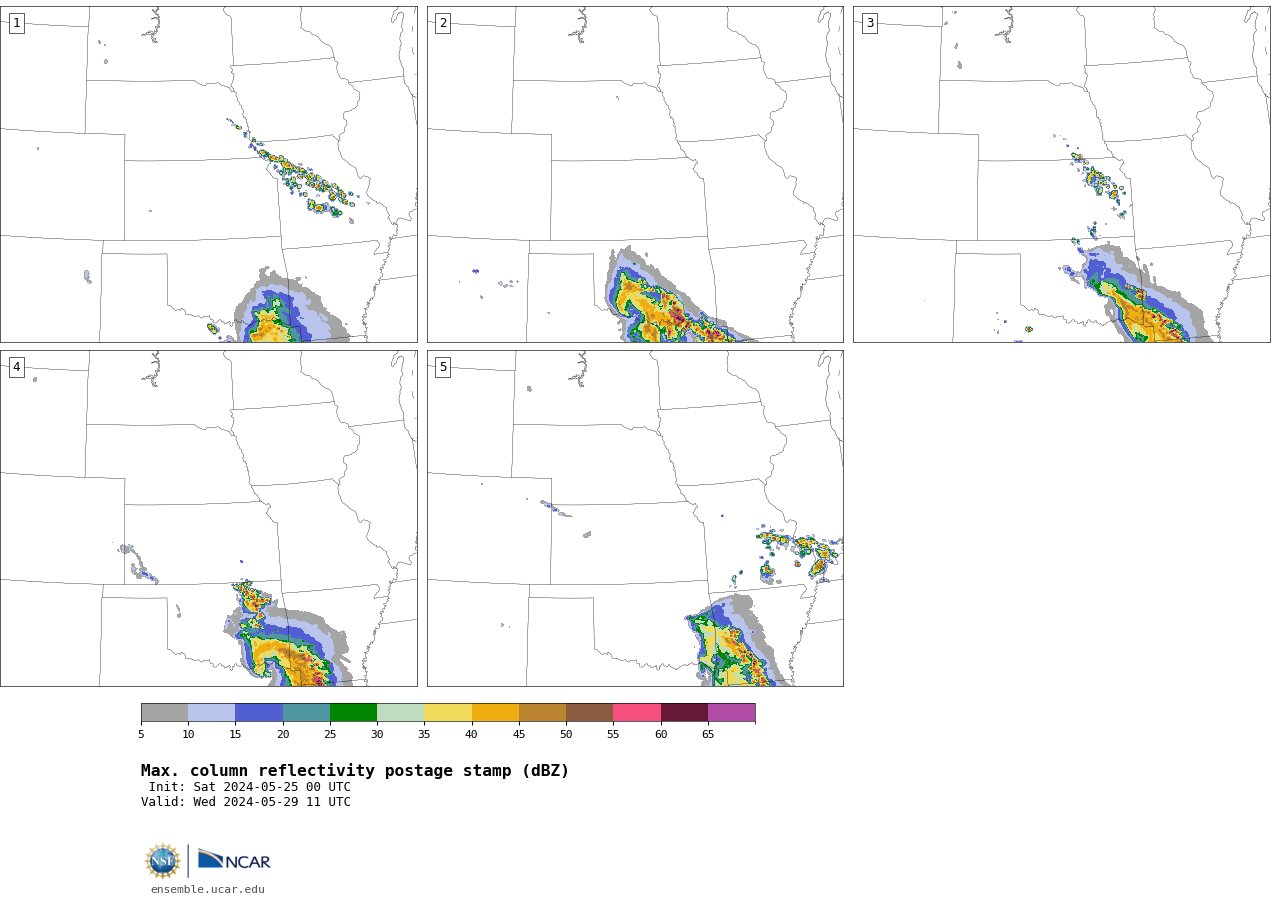
Task: Click the boxed number 1 panel label
Action: 16,23
